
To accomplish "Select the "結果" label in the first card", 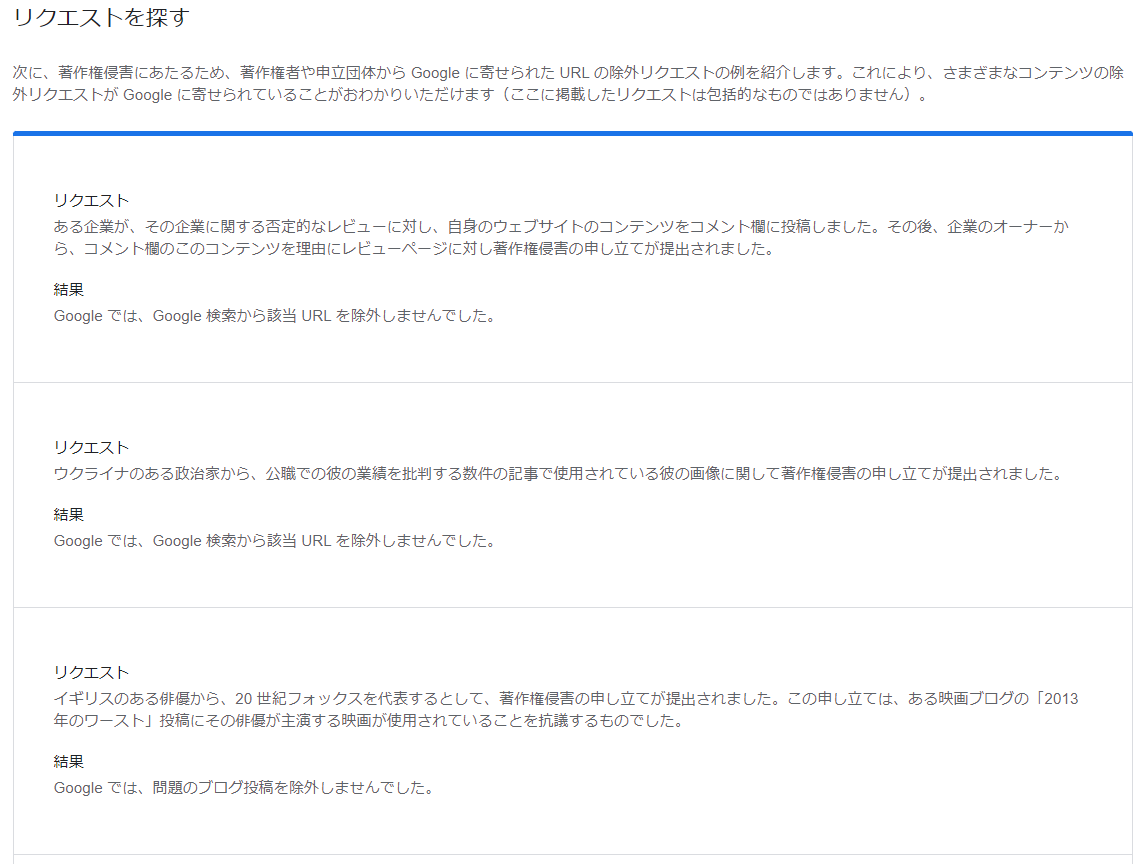I will [x=69, y=290].
